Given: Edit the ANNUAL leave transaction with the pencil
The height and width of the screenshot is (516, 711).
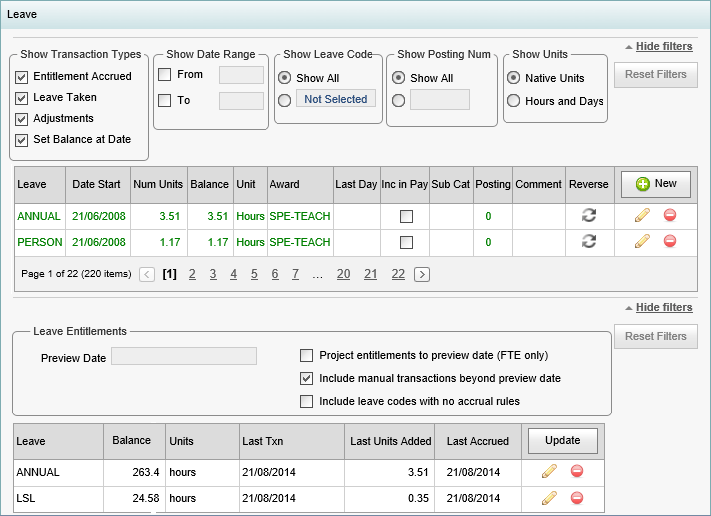Looking at the screenshot, I should (x=642, y=215).
